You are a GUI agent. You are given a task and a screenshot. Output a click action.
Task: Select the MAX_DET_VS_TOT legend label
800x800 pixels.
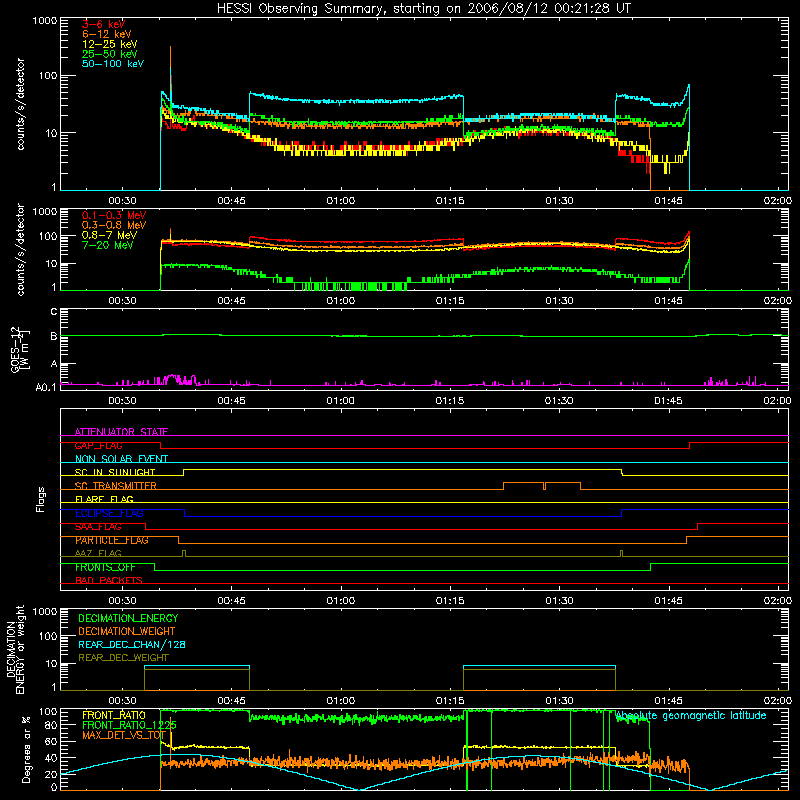124,735
